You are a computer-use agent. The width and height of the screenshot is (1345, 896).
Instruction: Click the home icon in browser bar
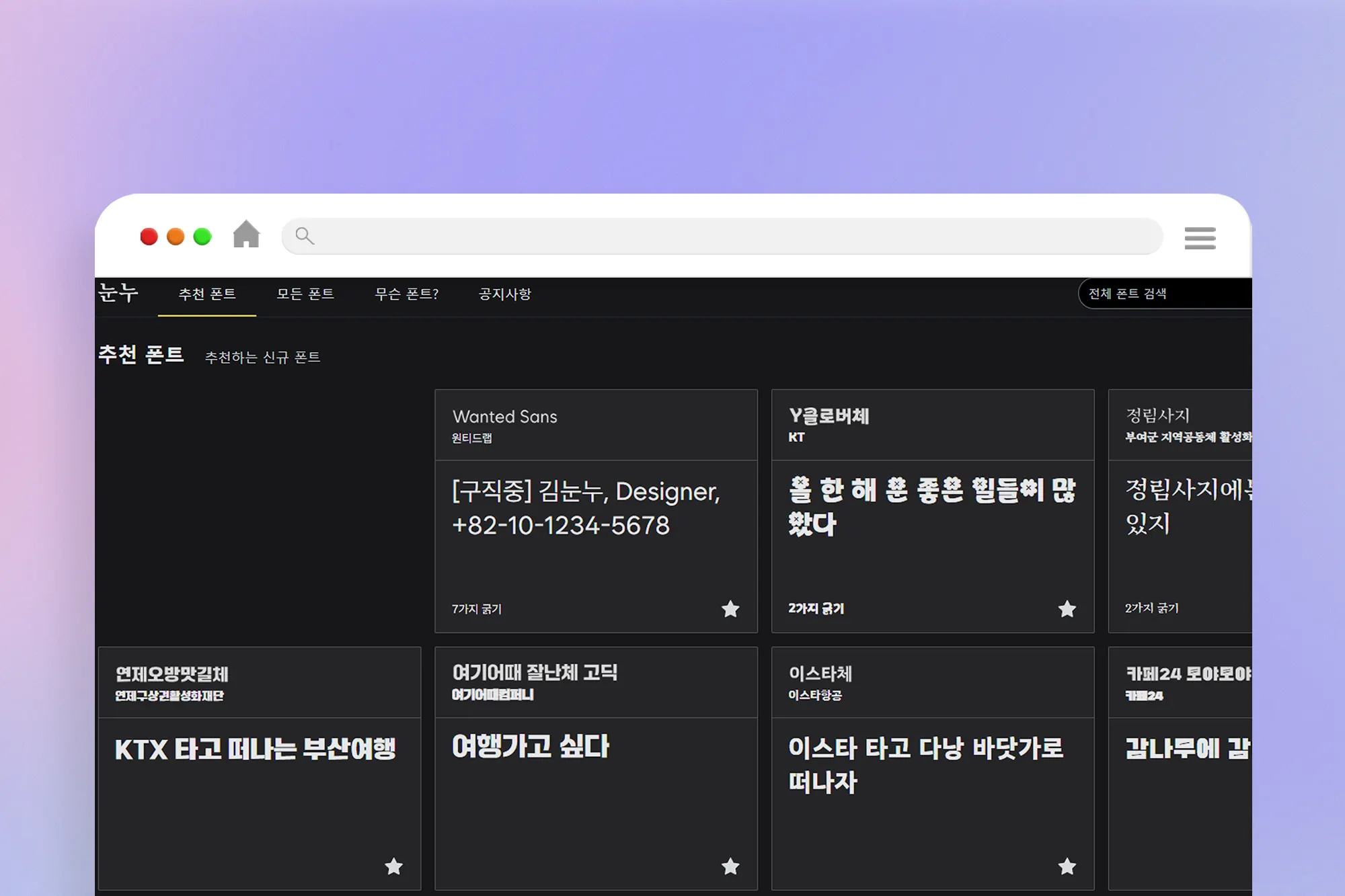coord(246,235)
